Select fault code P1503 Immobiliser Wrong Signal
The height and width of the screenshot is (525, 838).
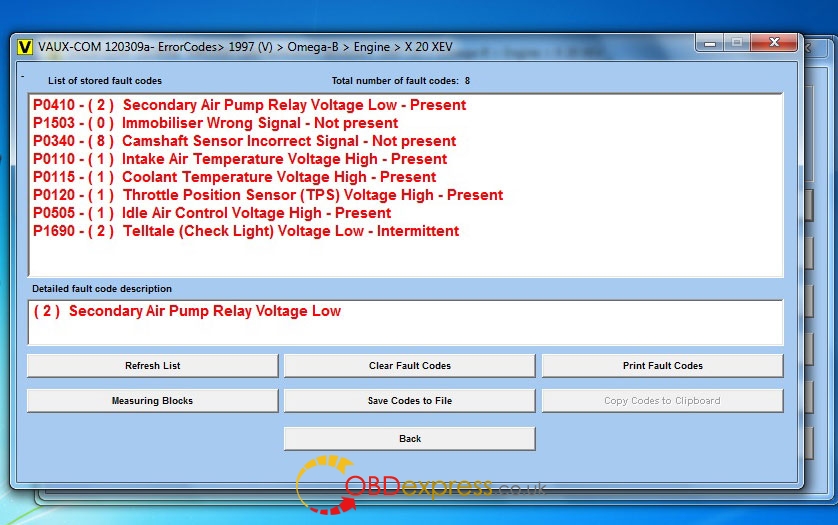(x=215, y=123)
